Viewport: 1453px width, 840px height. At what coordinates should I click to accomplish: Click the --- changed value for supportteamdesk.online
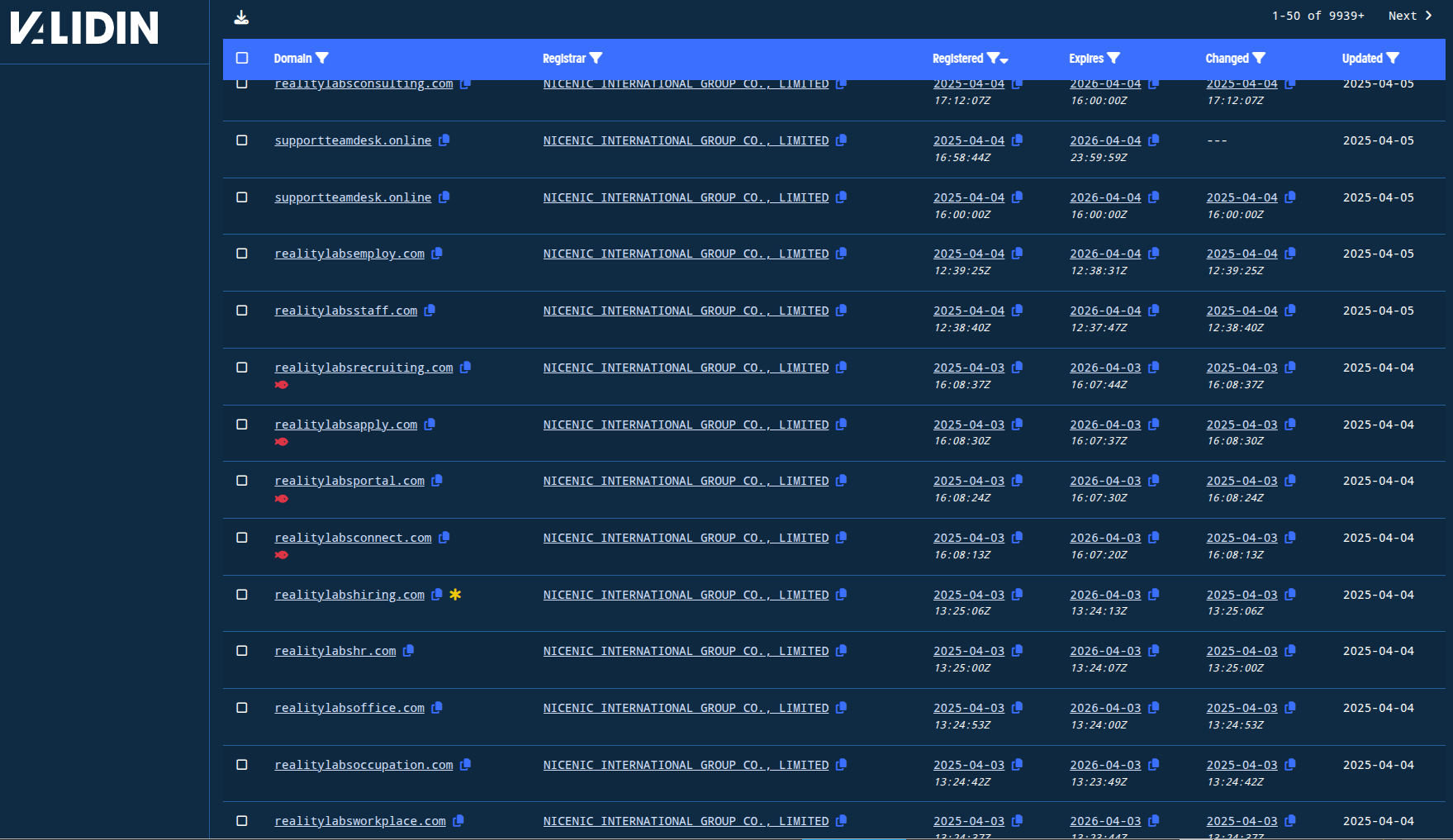pos(1217,140)
